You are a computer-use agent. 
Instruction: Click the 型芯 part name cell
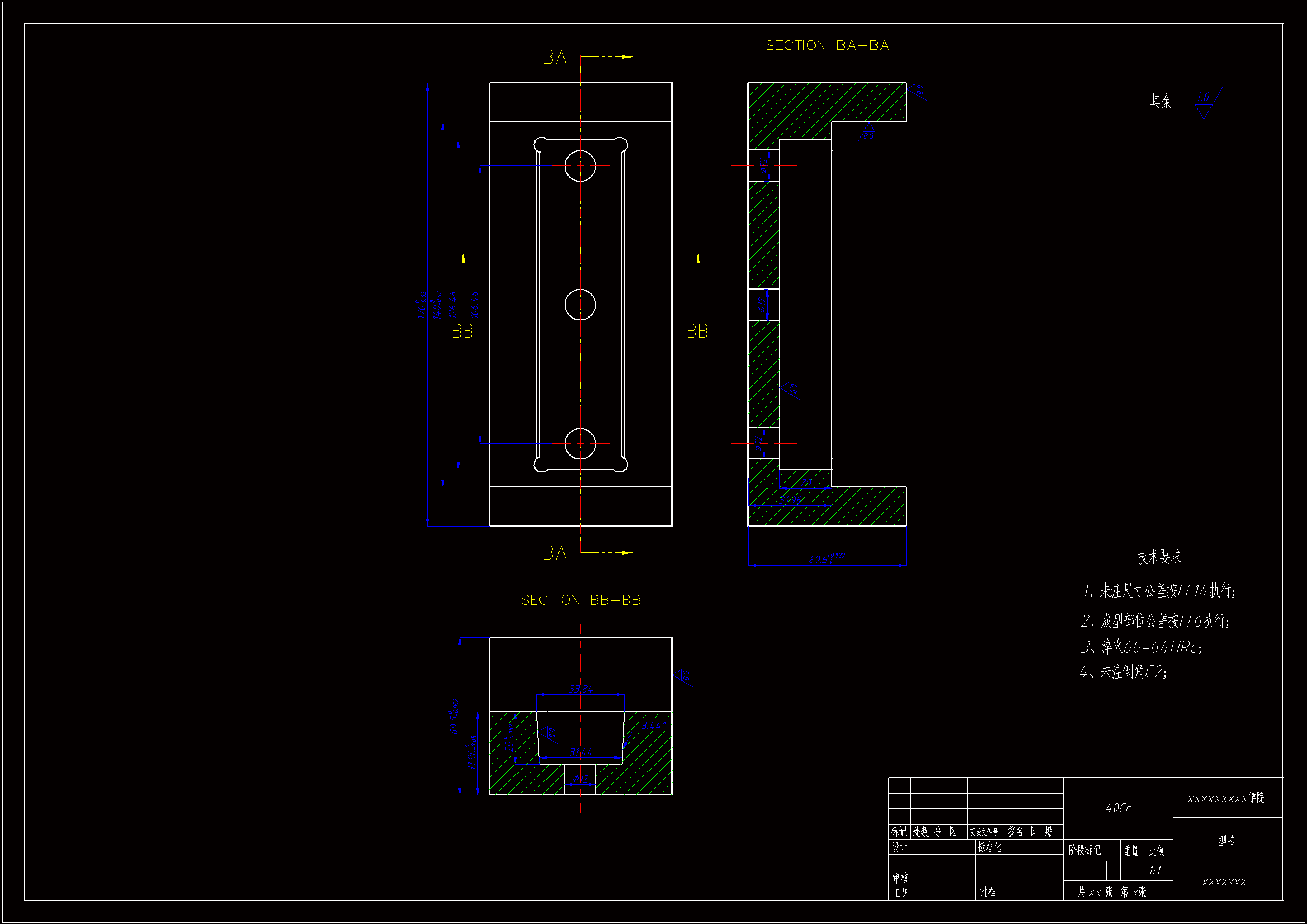click(x=1227, y=840)
